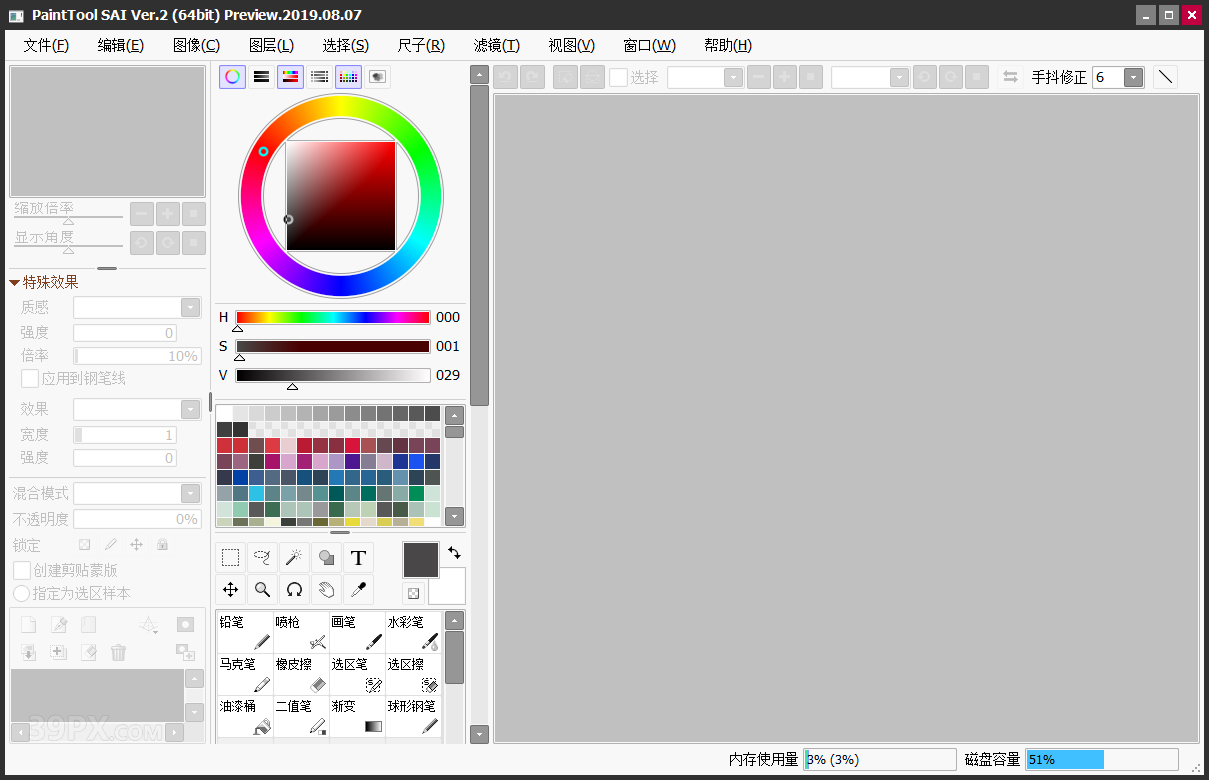1209x780 pixels.
Task: Click the 内存使用量 memory usage bar
Action: point(880,760)
